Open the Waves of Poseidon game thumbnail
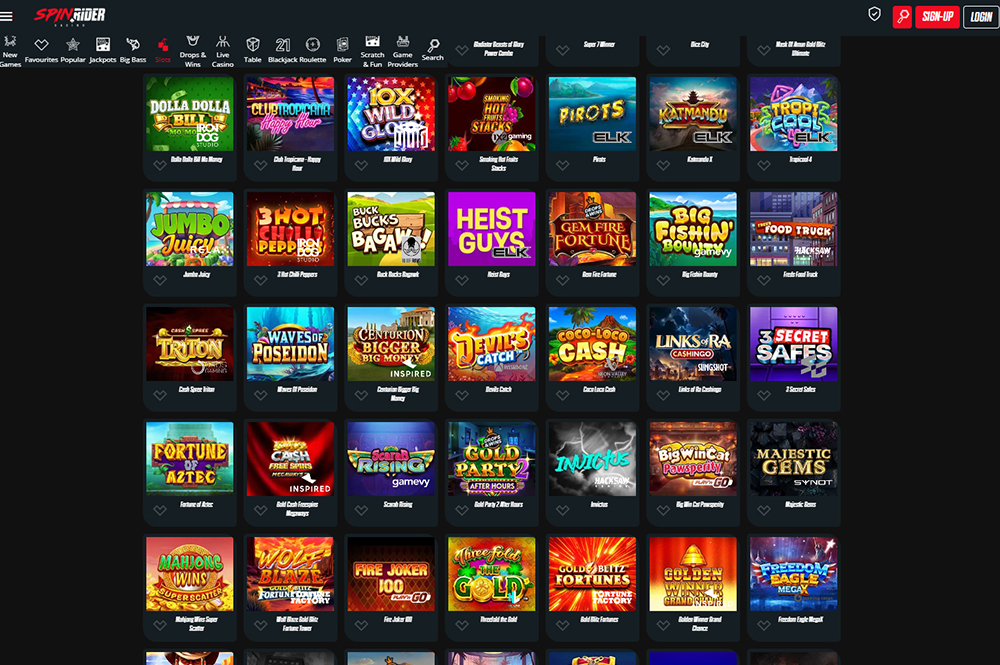This screenshot has height=665, width=1000. (x=290, y=344)
